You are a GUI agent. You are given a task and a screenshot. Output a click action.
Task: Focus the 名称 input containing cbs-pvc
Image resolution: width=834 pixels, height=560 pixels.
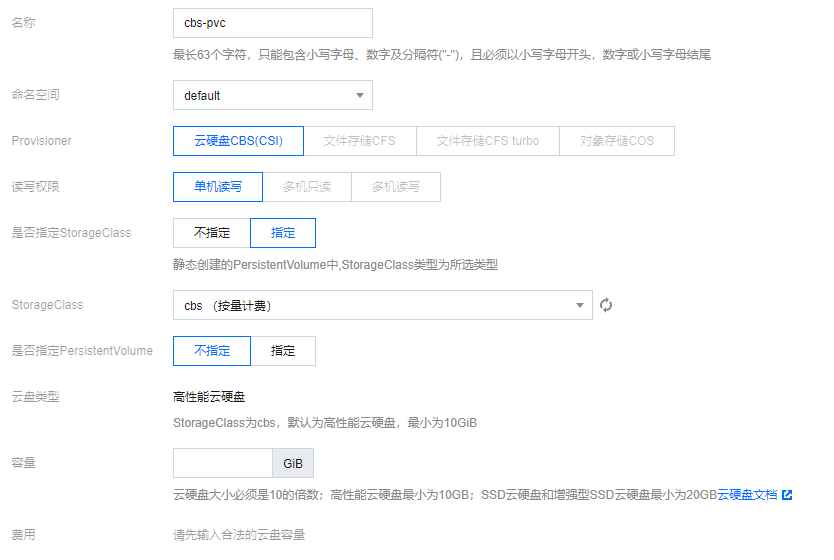coord(273,23)
